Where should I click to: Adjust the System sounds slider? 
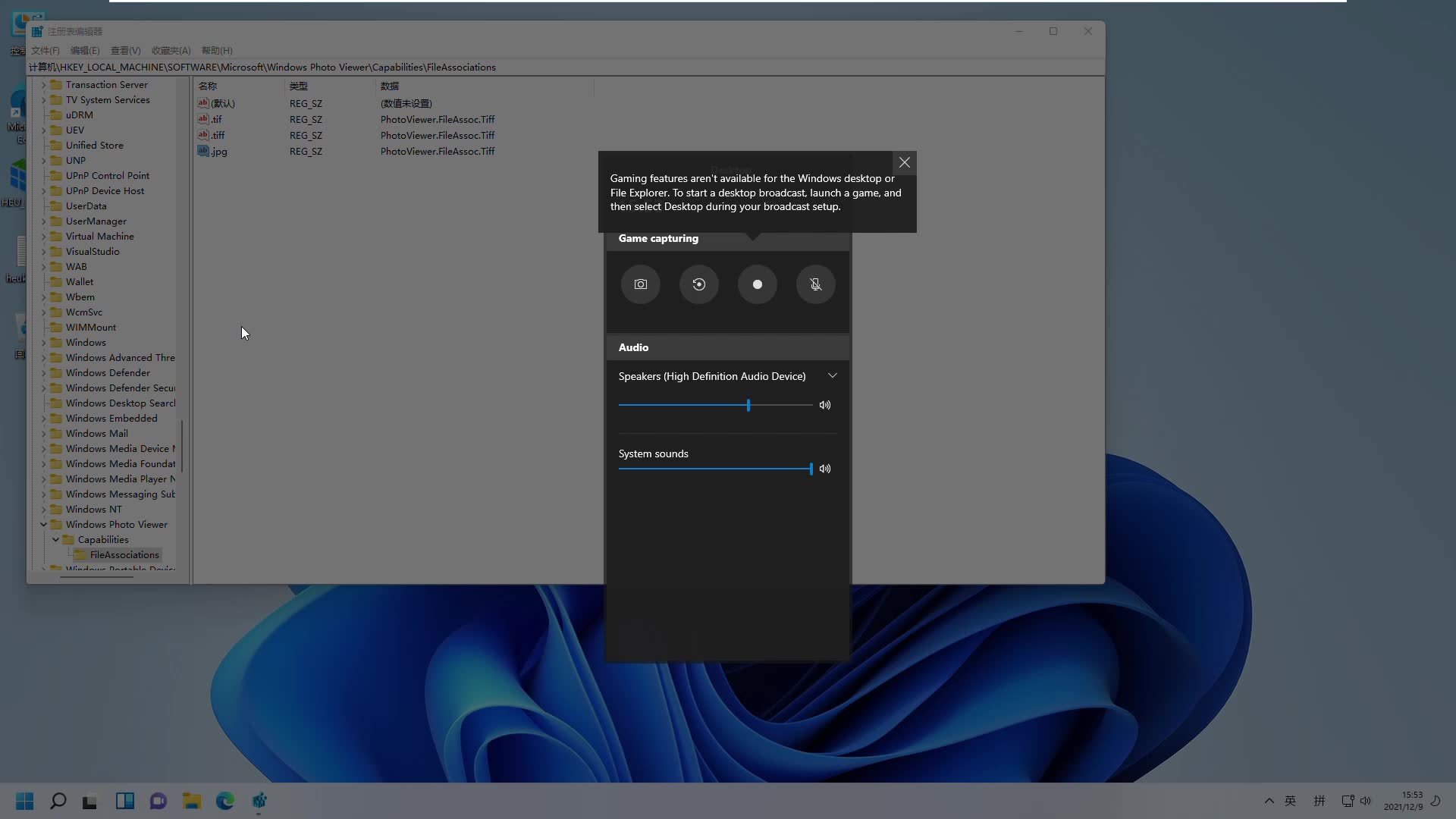[715, 469]
